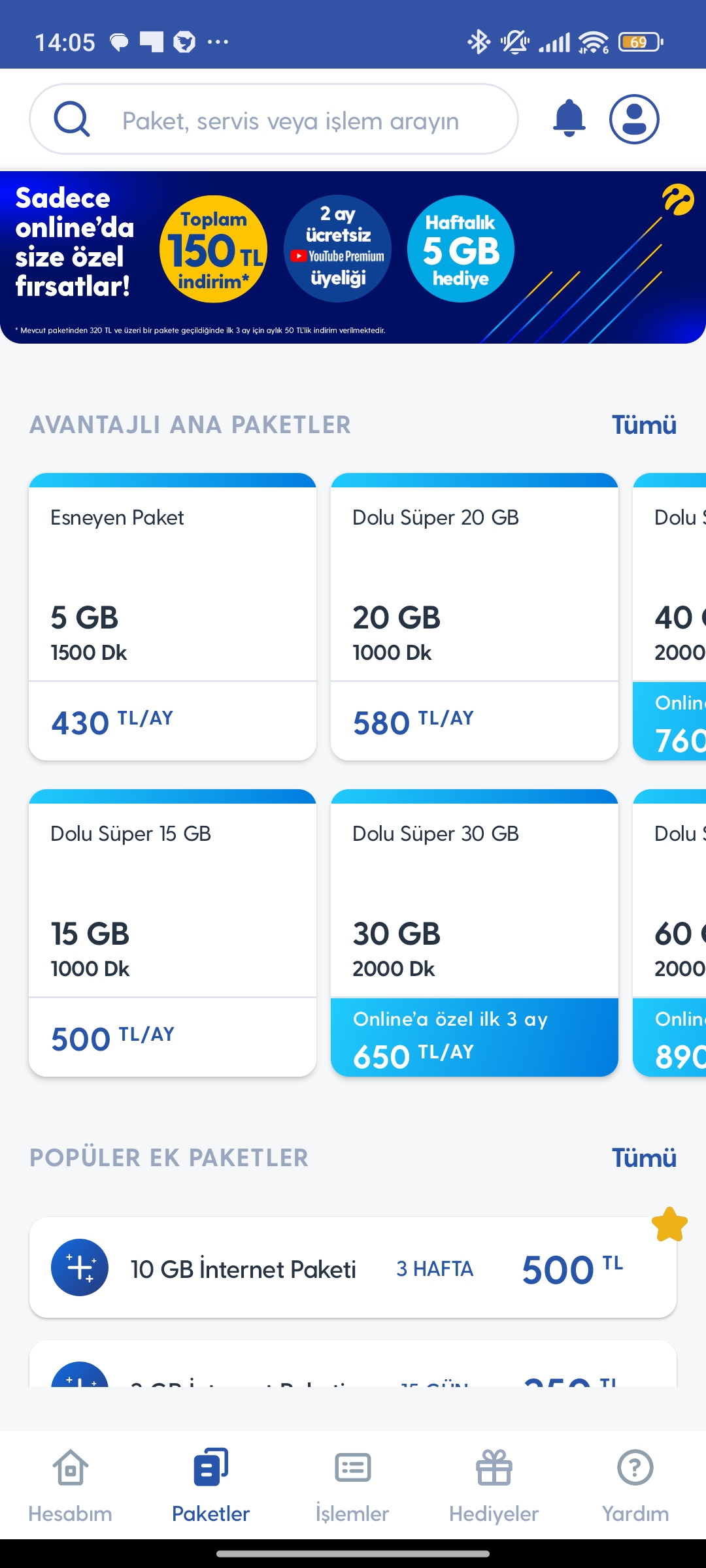Tap the 150 TL indirim circle on banner

tap(214, 249)
